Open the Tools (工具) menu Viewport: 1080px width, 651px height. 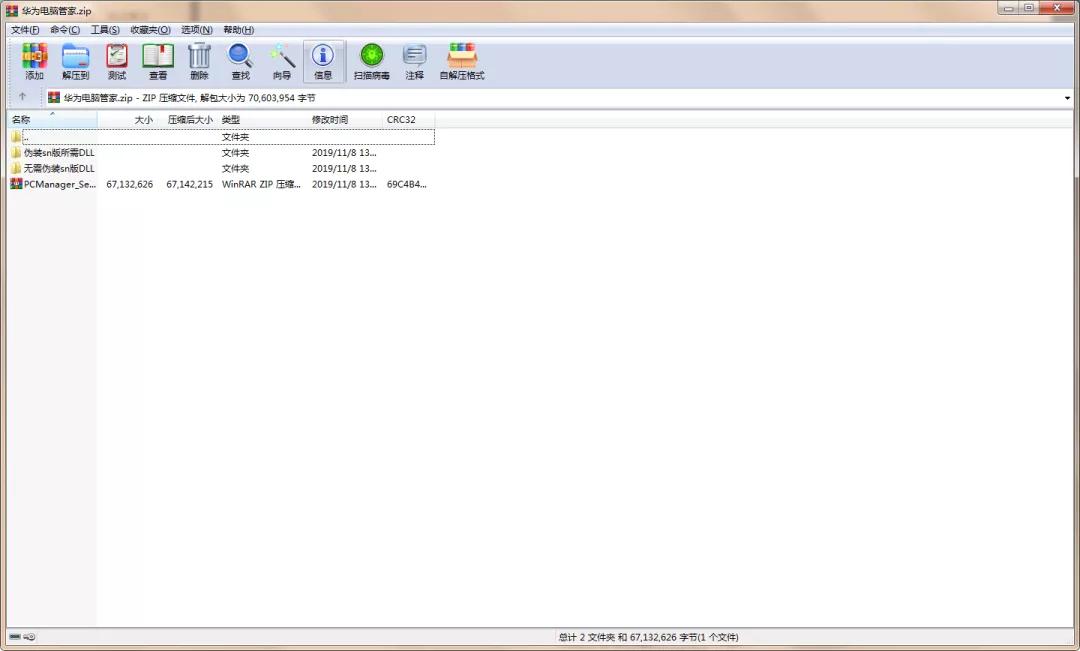(x=105, y=30)
